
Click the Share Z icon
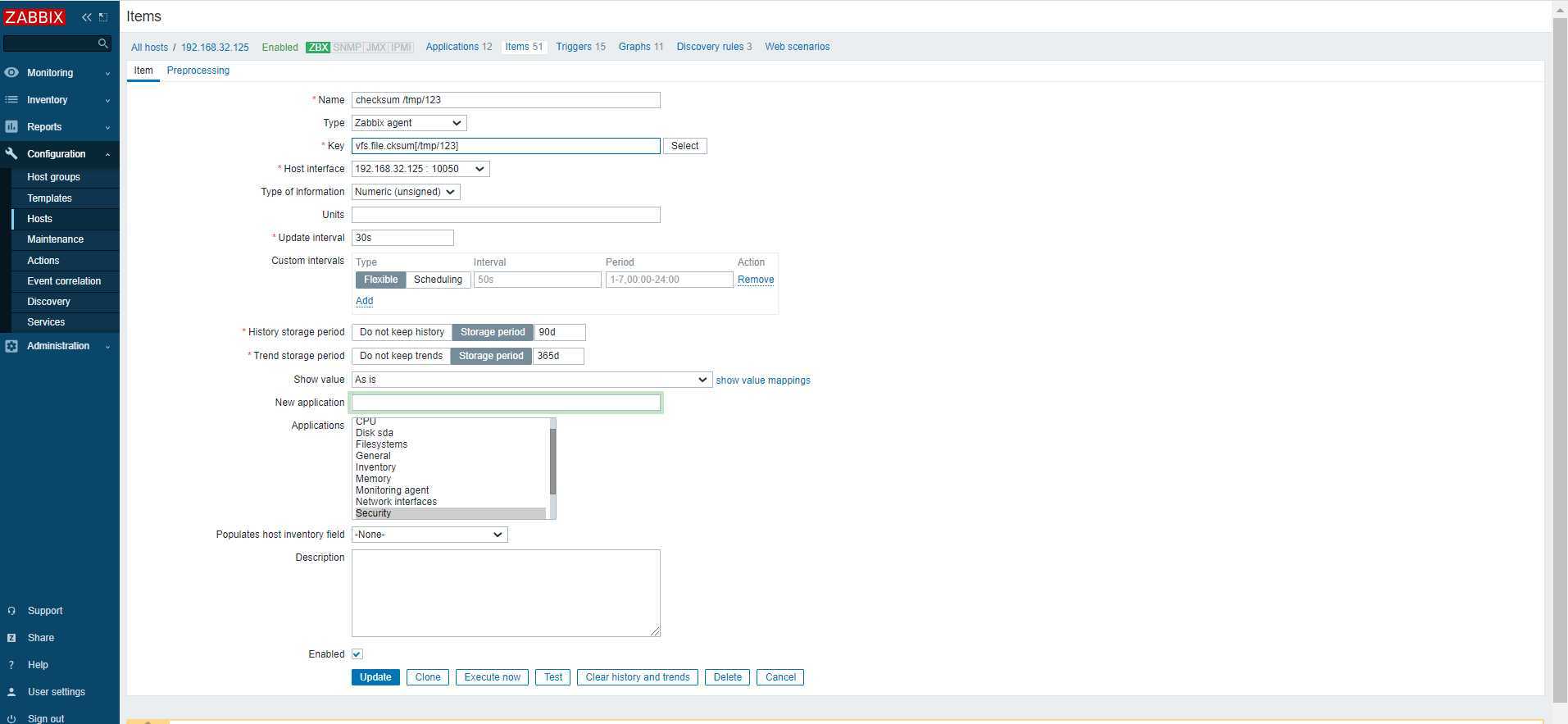coord(11,638)
